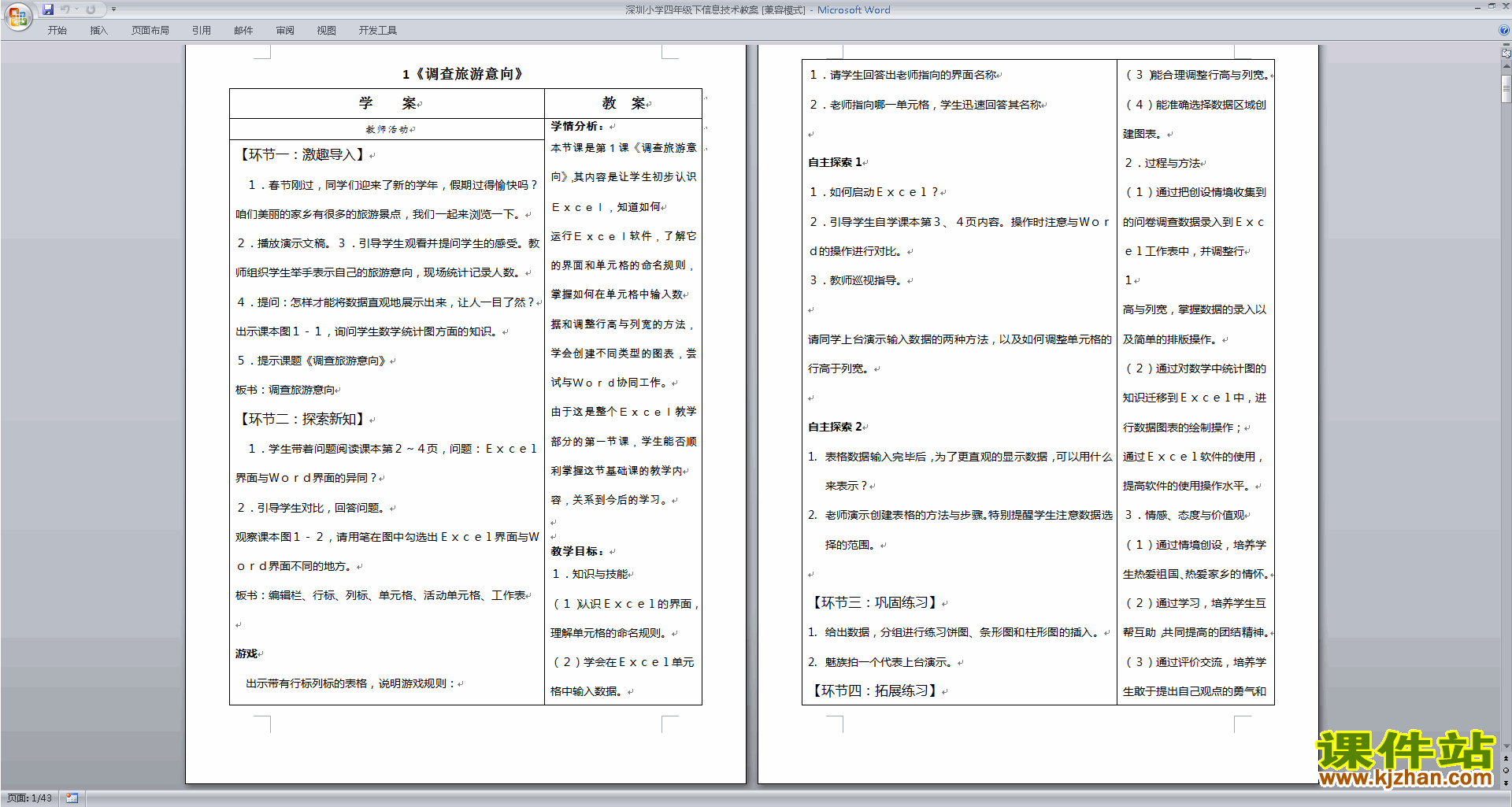Click the line 板书：调查旅游意向

(x=285, y=390)
